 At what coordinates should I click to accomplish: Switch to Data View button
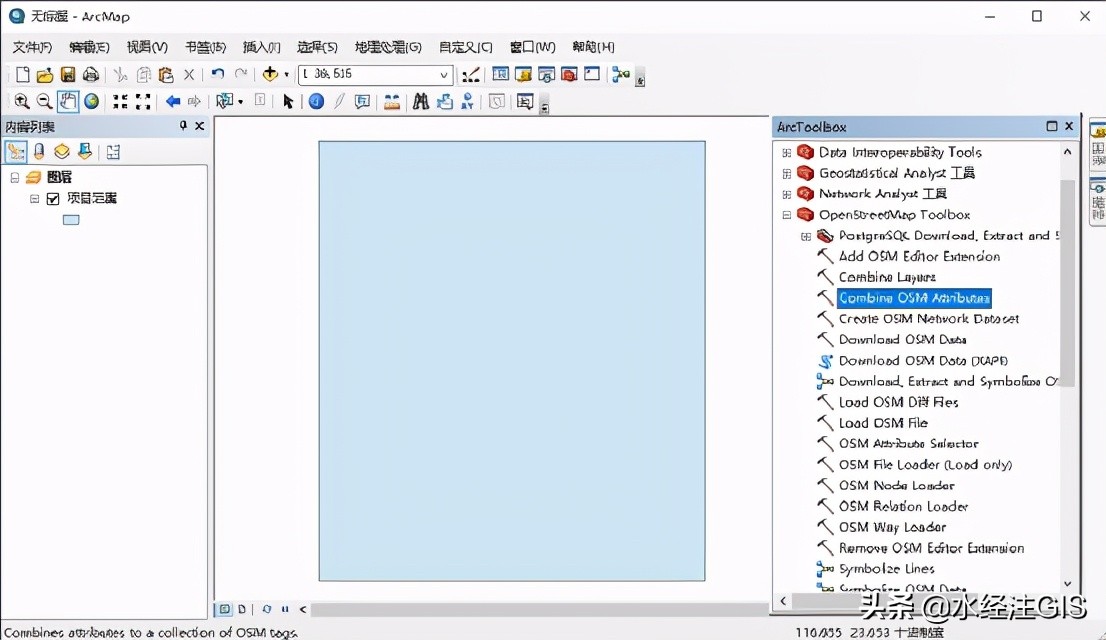point(224,609)
